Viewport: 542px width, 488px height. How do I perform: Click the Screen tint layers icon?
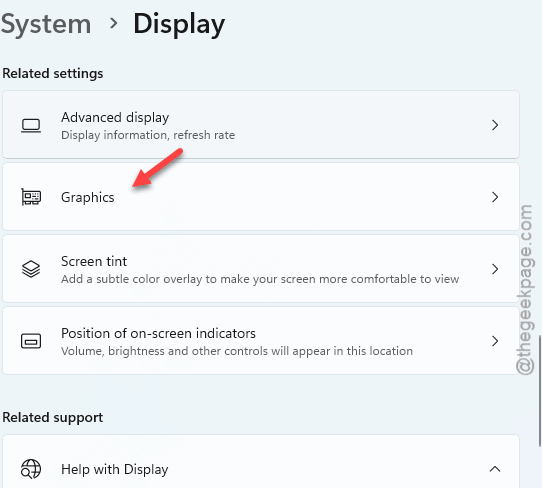coord(31,269)
